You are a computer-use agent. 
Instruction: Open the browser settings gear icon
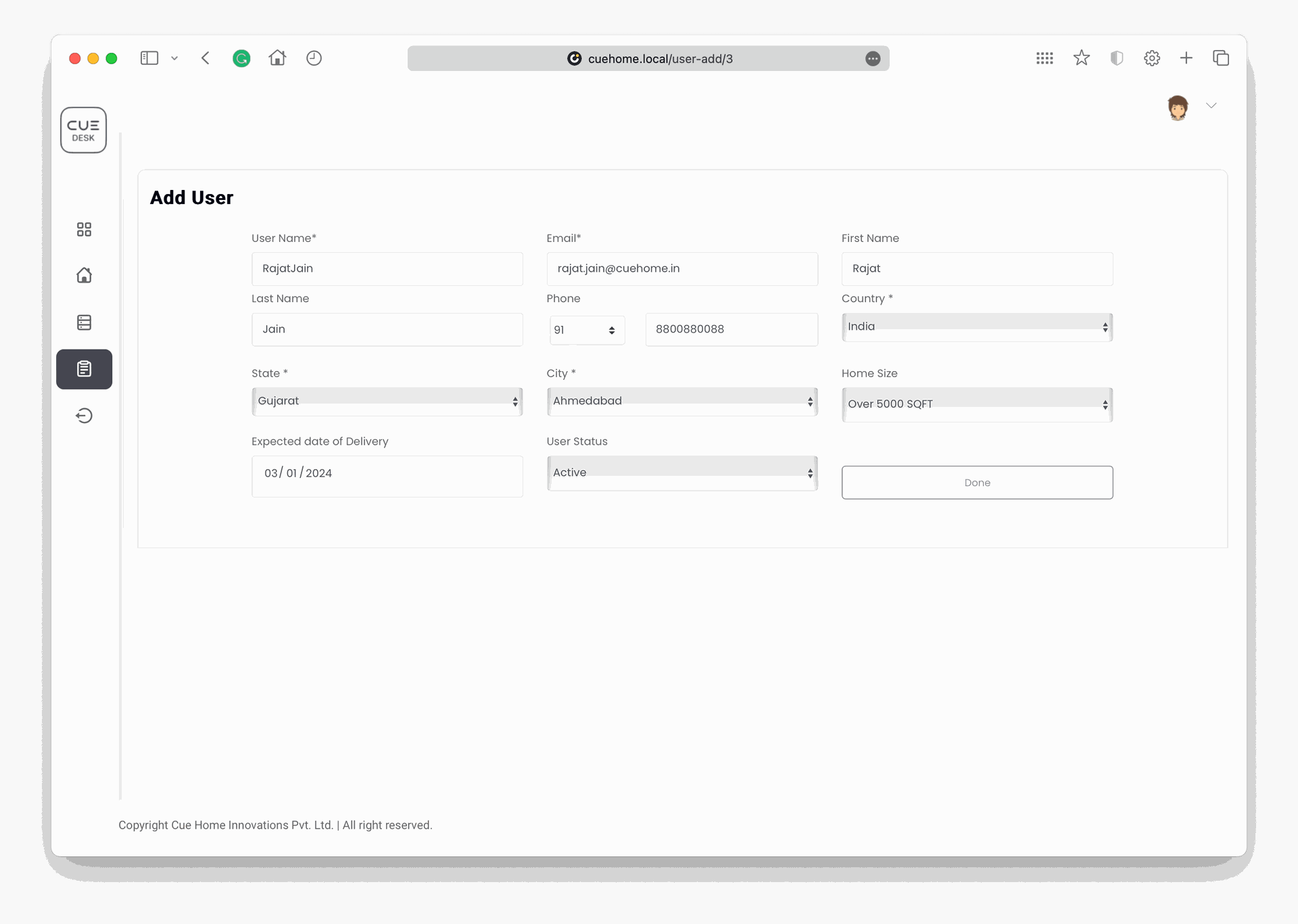click(1152, 58)
